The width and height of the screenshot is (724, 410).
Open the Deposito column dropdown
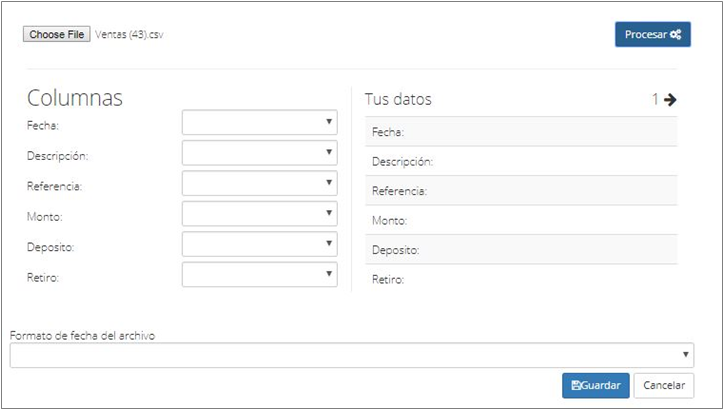coord(259,244)
